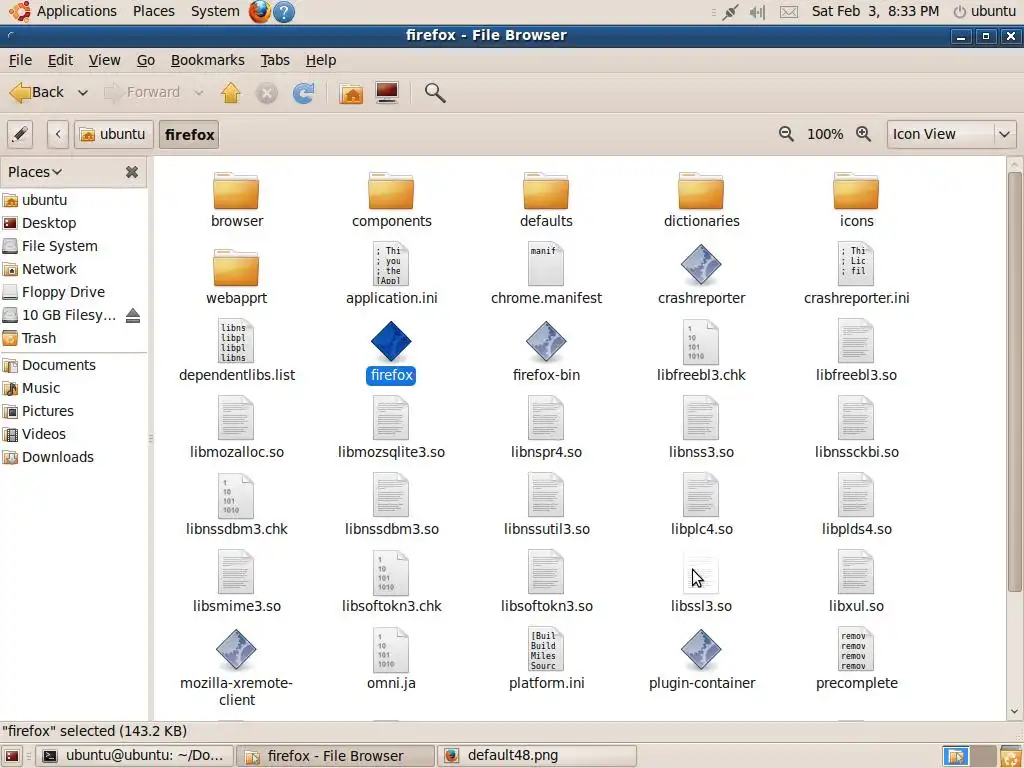The width and height of the screenshot is (1024, 768).
Task: Open Trash in Places sidebar
Action: pos(39,338)
